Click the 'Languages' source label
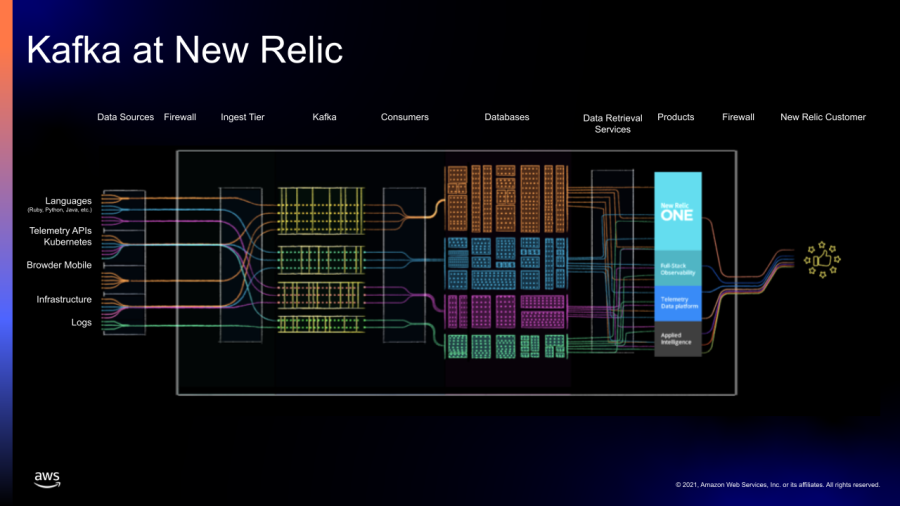 click(68, 201)
